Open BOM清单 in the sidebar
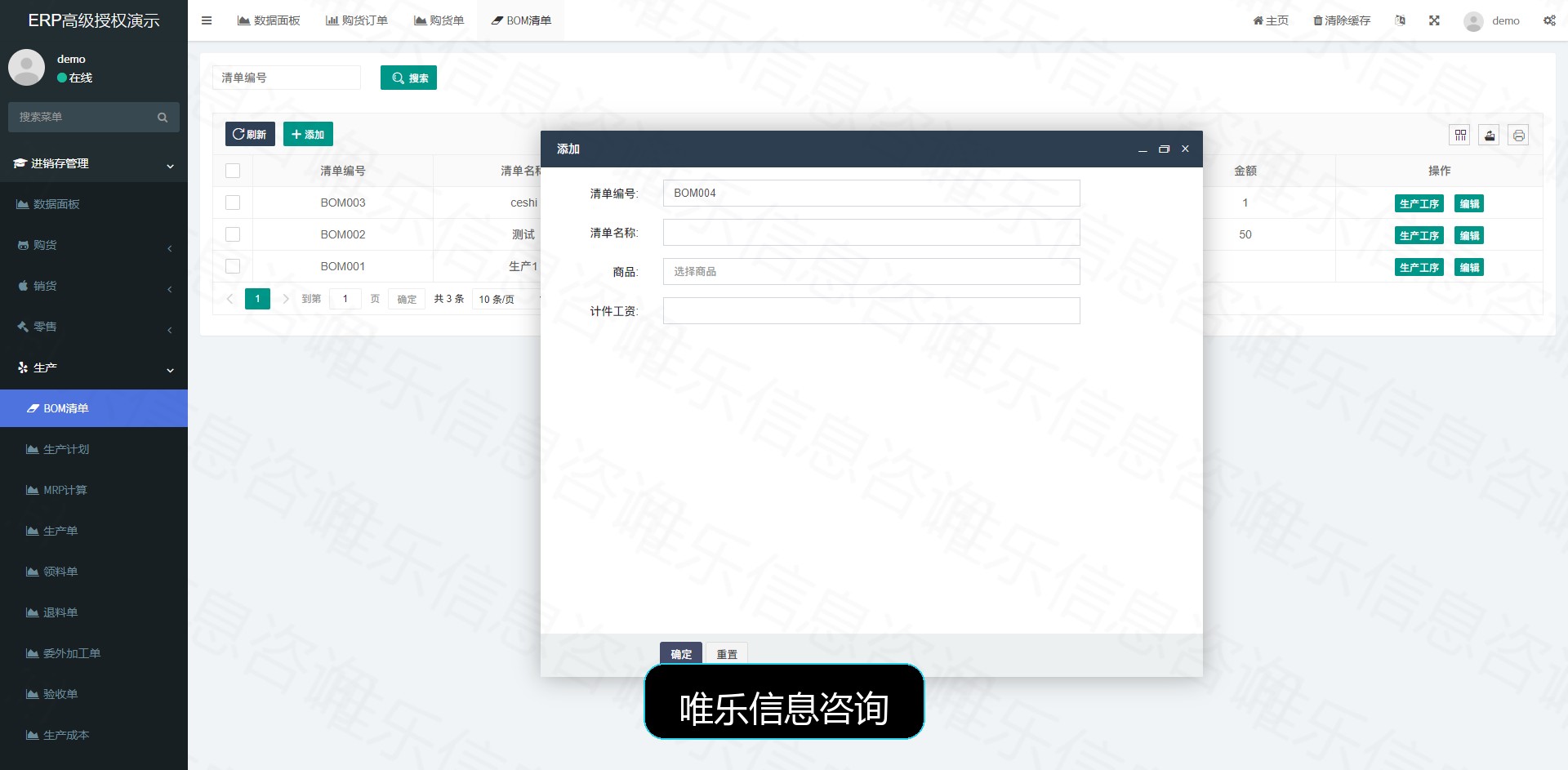Screen dimensions: 1568x770 94,408
